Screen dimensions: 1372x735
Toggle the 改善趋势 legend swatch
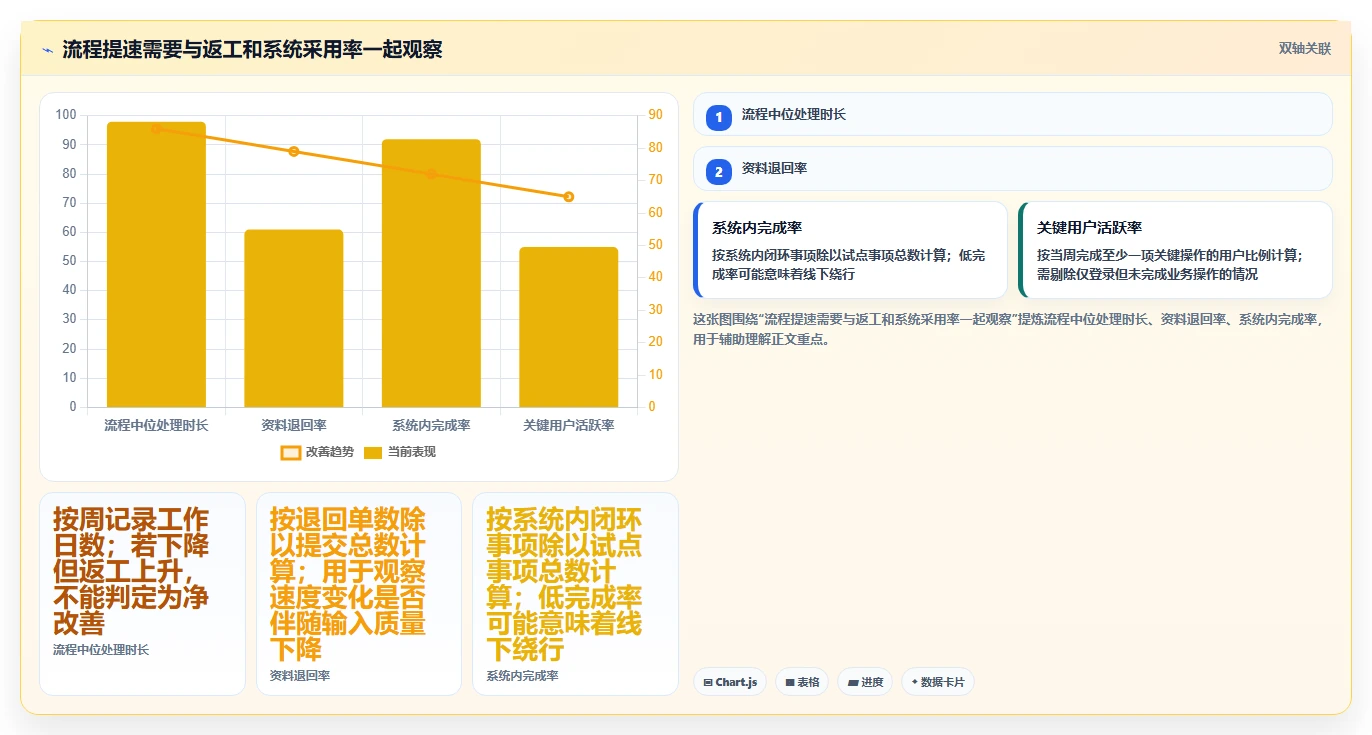[x=291, y=452]
